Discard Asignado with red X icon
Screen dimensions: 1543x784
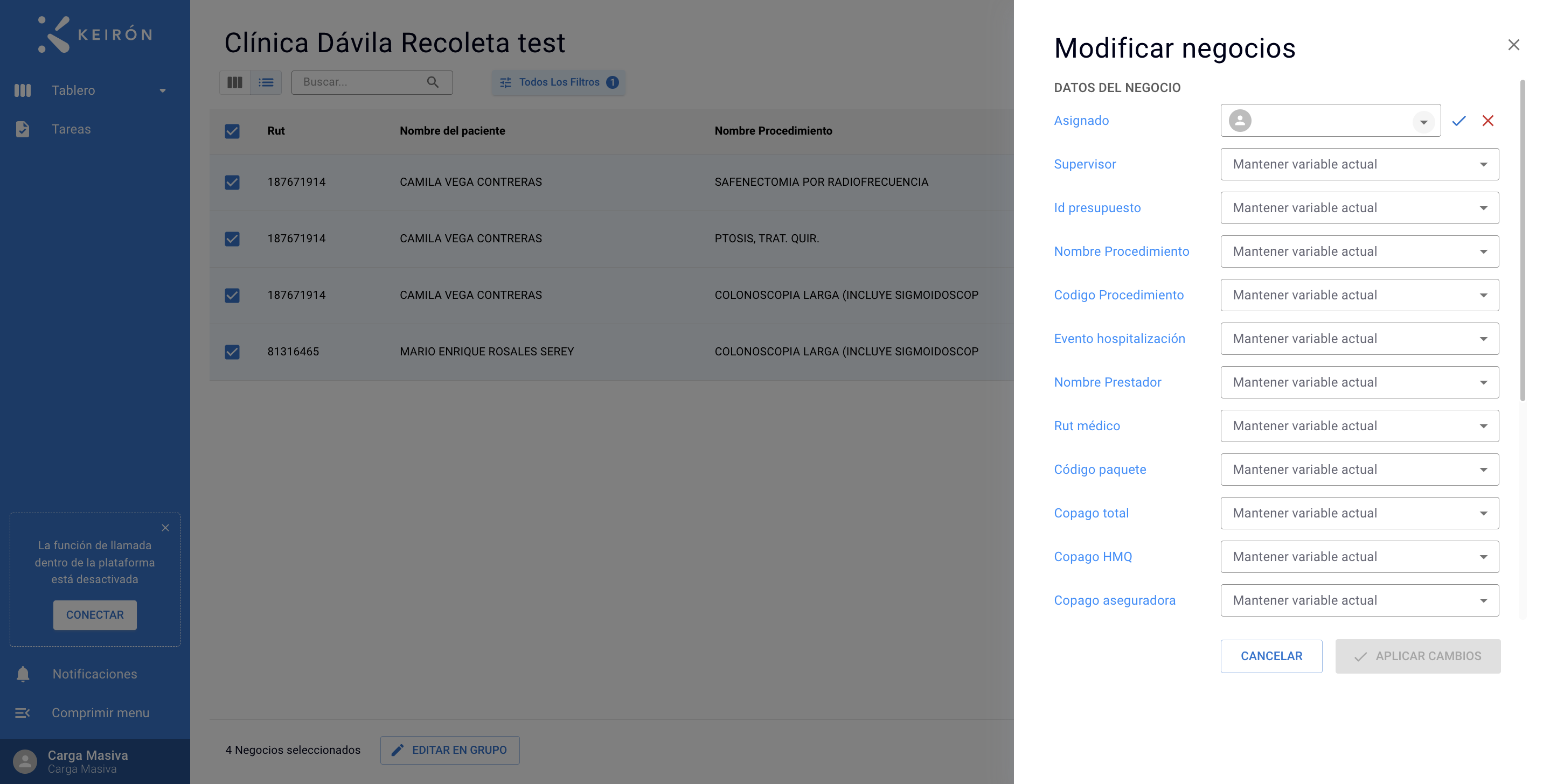pos(1488,121)
